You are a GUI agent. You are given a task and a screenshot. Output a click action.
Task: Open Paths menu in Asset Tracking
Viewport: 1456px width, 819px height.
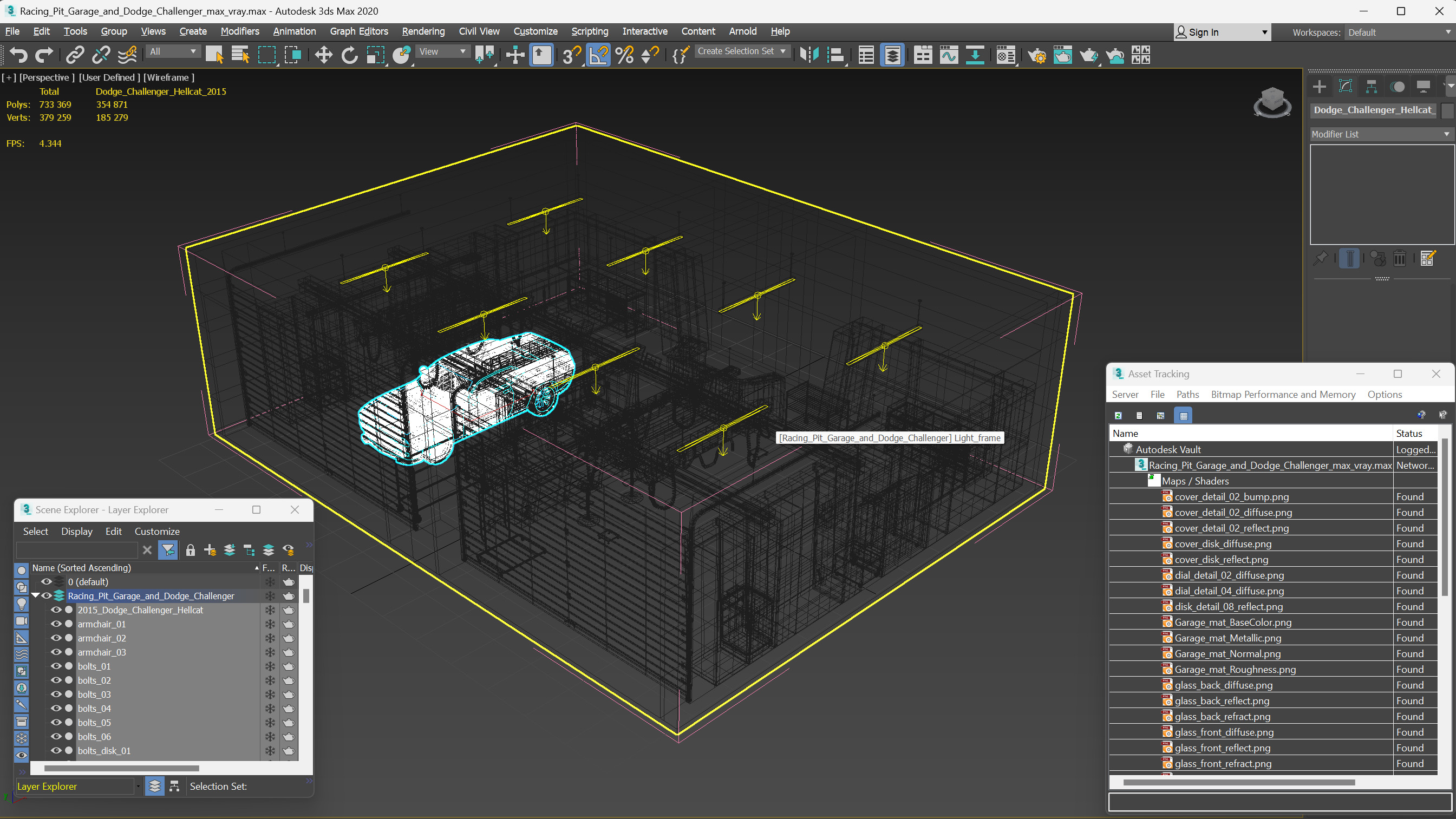point(1187,395)
